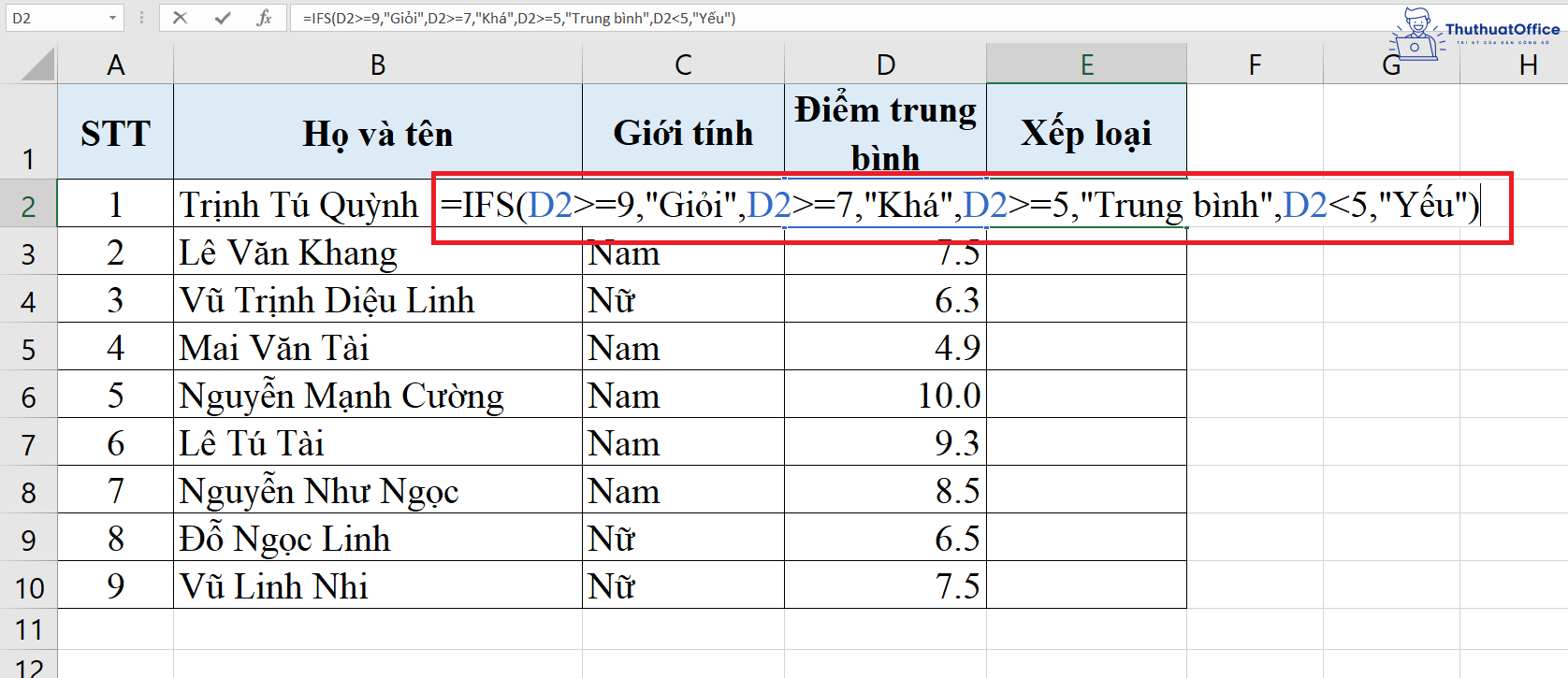Select cell with name Trịnh Tú Quỳnh
Screen dimensions: 1568x678
tap(302, 204)
